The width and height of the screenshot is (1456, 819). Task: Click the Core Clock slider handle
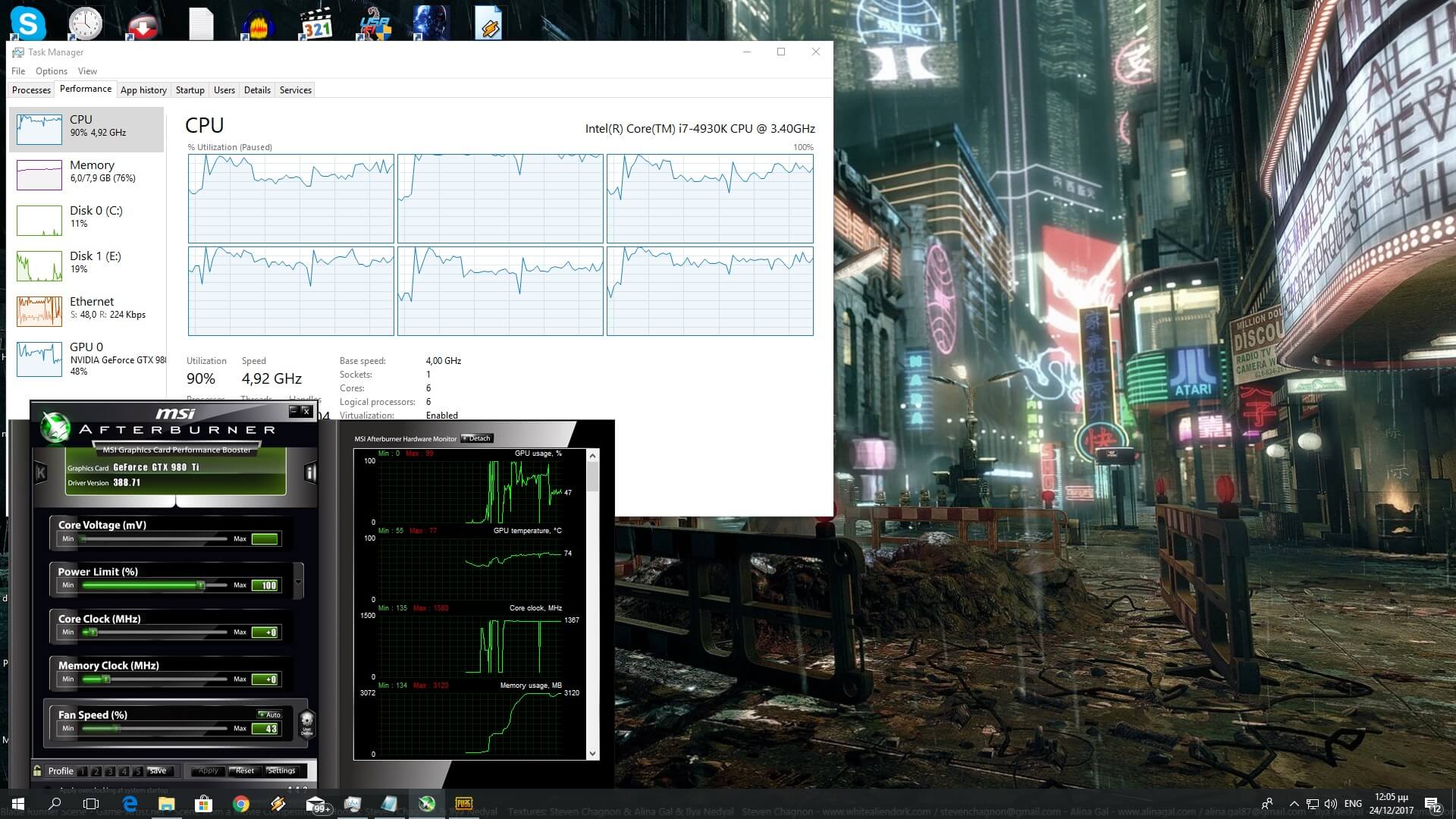tap(93, 632)
